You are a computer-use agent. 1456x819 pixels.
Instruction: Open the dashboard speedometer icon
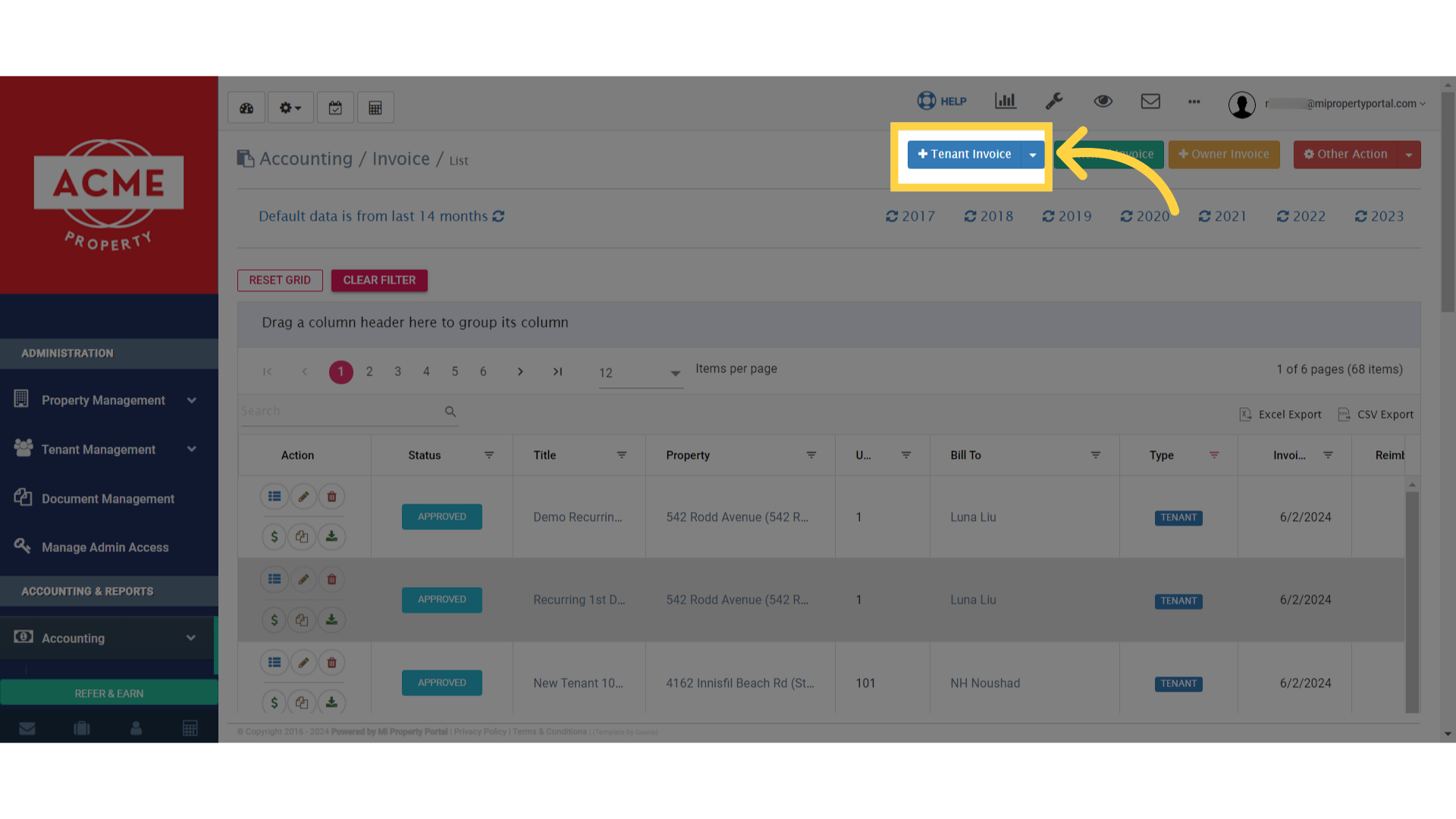246,107
